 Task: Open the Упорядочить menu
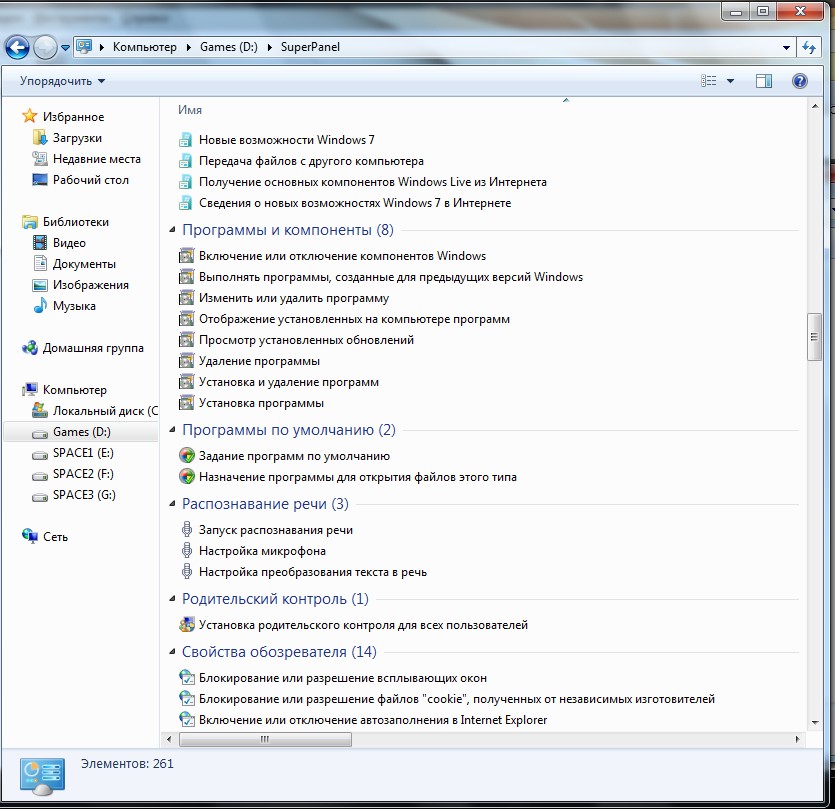[62, 81]
